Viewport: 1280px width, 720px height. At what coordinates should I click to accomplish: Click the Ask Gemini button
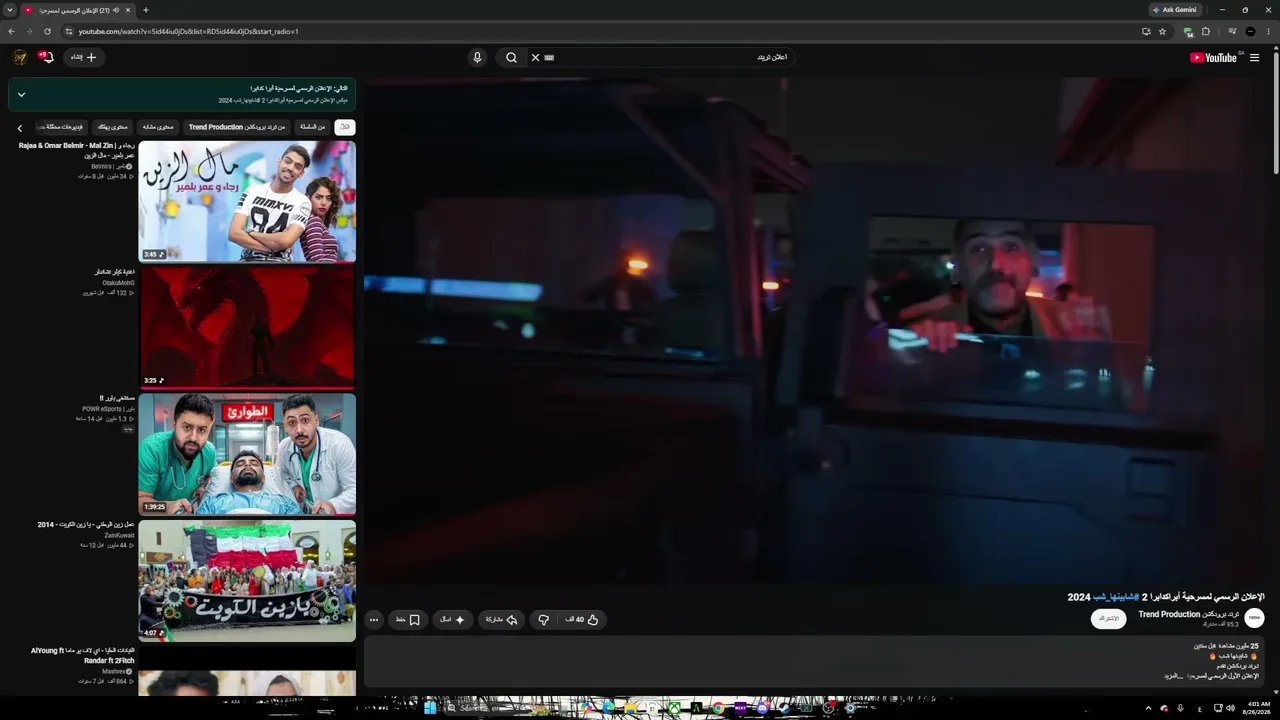coord(1174,10)
